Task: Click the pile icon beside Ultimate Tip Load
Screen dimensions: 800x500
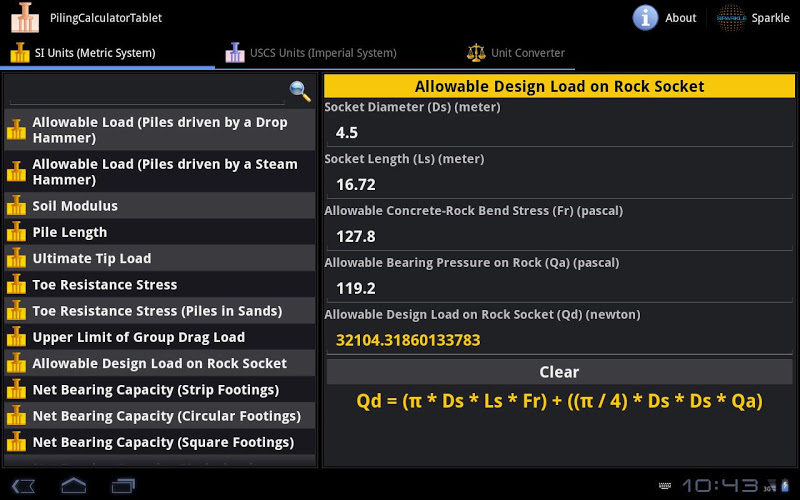Action: click(x=16, y=258)
